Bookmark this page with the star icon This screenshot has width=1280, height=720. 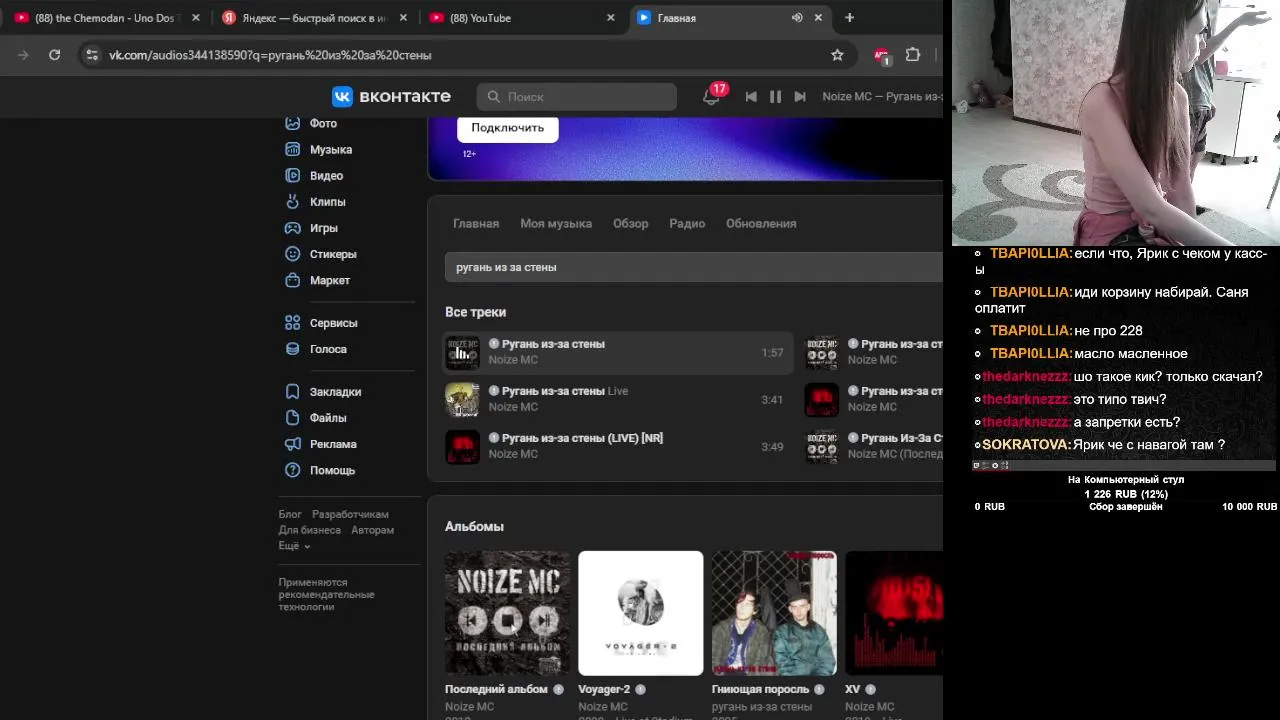click(x=838, y=55)
